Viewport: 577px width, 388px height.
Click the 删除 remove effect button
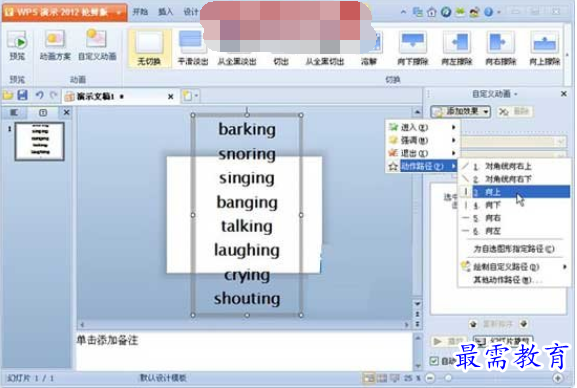514,112
